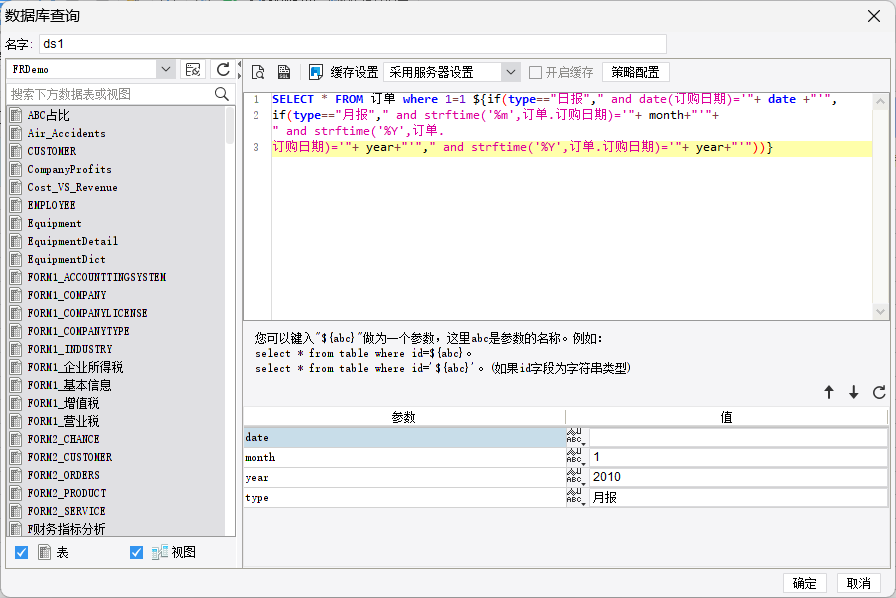Image resolution: width=896 pixels, height=598 pixels.
Task: Click the table search input field
Action: pos(111,94)
